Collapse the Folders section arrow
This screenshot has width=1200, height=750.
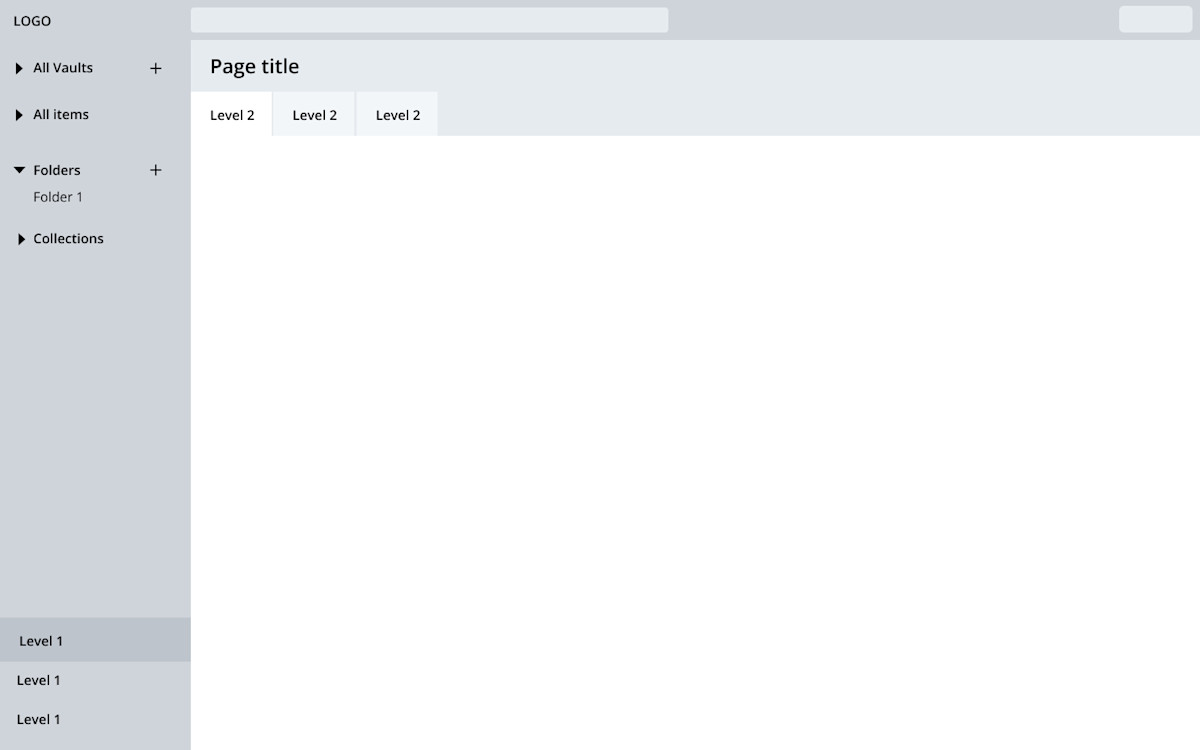click(19, 170)
